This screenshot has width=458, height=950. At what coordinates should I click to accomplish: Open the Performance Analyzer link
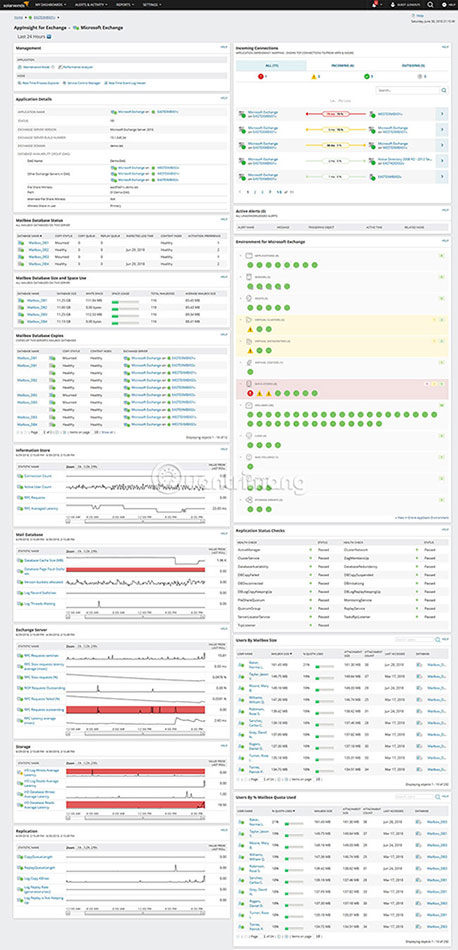78,67
